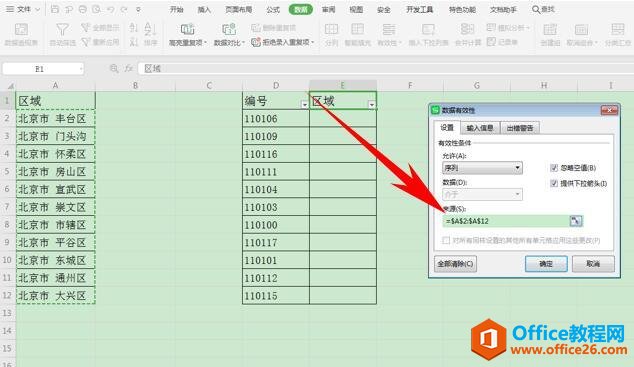Switch to the 页面布局 ribbon tab
This screenshot has width=634, height=367.
tap(239, 9)
